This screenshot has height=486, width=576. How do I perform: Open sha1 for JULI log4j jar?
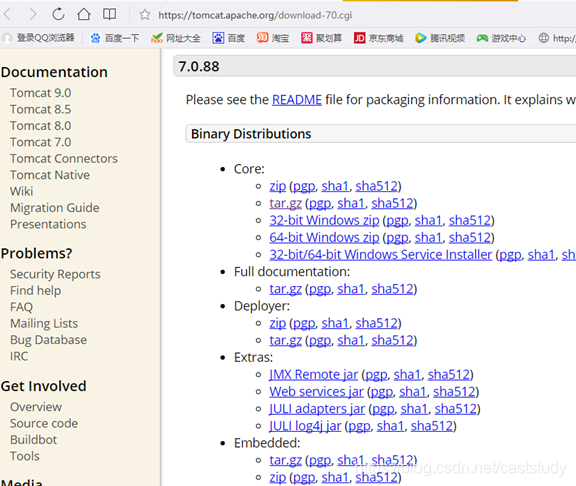(x=390, y=426)
